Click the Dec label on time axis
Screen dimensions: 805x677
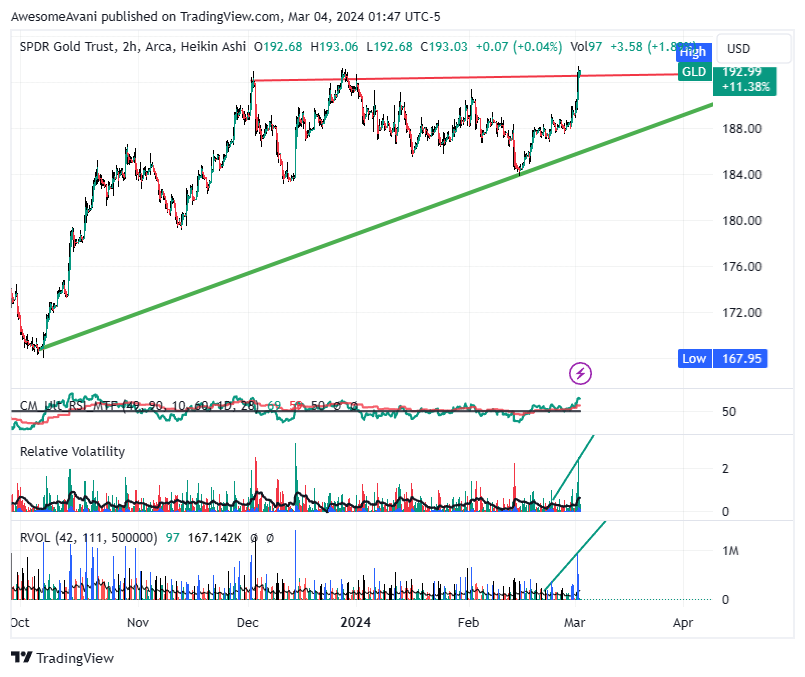click(247, 622)
